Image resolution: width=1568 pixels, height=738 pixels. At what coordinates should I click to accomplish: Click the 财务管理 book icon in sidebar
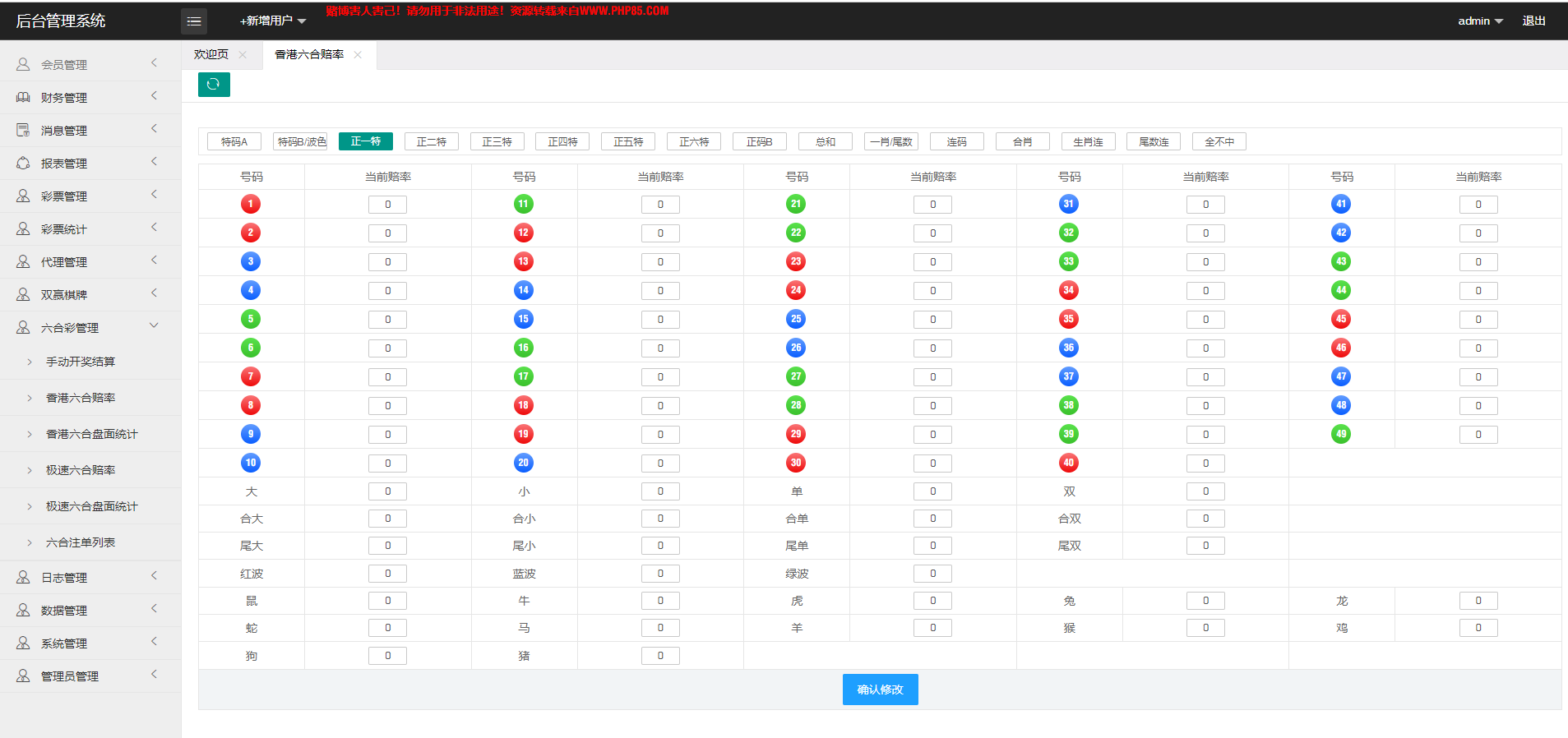pos(23,97)
